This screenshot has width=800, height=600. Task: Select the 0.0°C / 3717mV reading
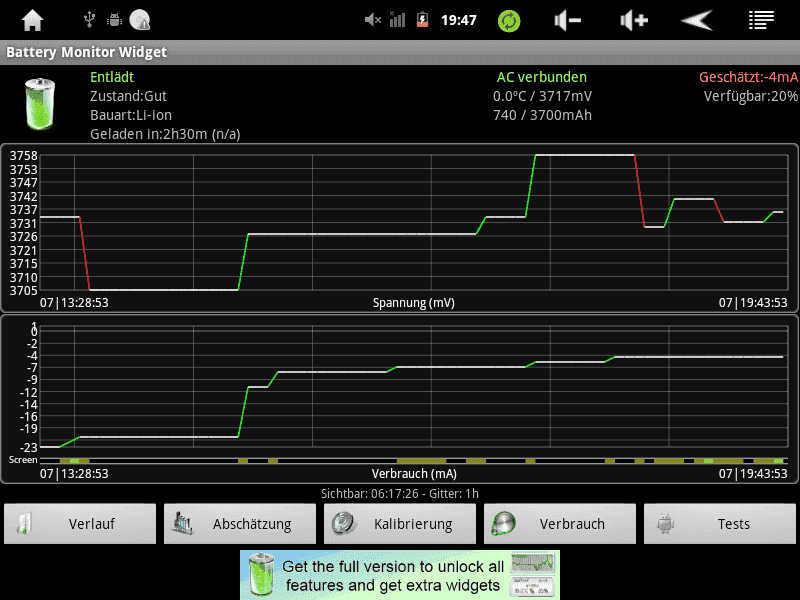(542, 96)
